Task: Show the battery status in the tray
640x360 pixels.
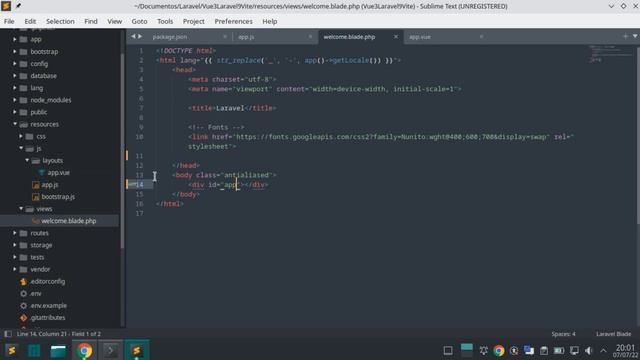Action: (559, 351)
